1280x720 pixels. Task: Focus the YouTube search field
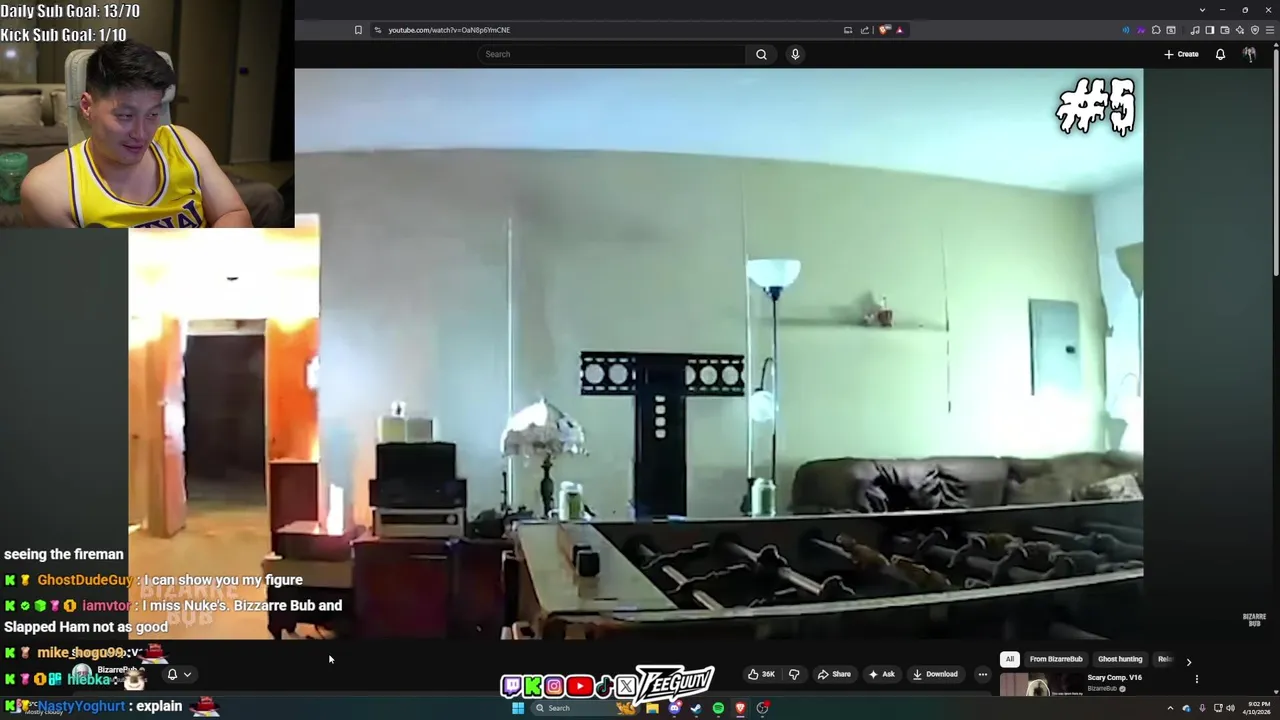(612, 54)
